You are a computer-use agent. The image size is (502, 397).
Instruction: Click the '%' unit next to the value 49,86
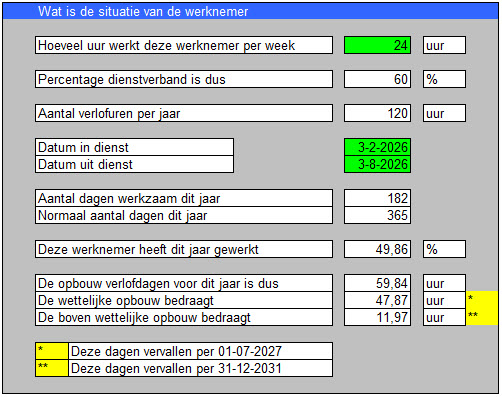[x=444, y=249]
